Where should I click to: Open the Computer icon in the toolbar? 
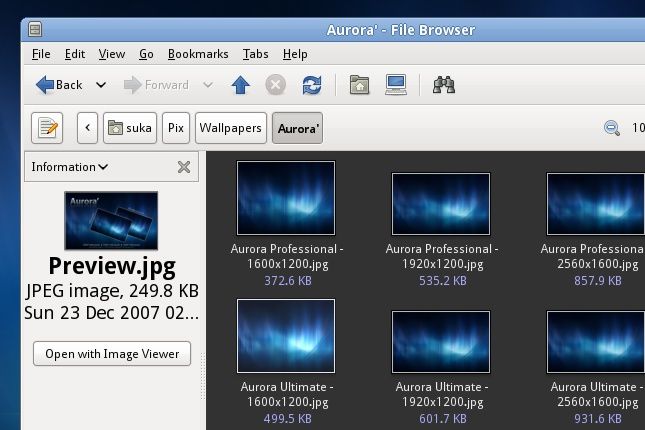396,85
